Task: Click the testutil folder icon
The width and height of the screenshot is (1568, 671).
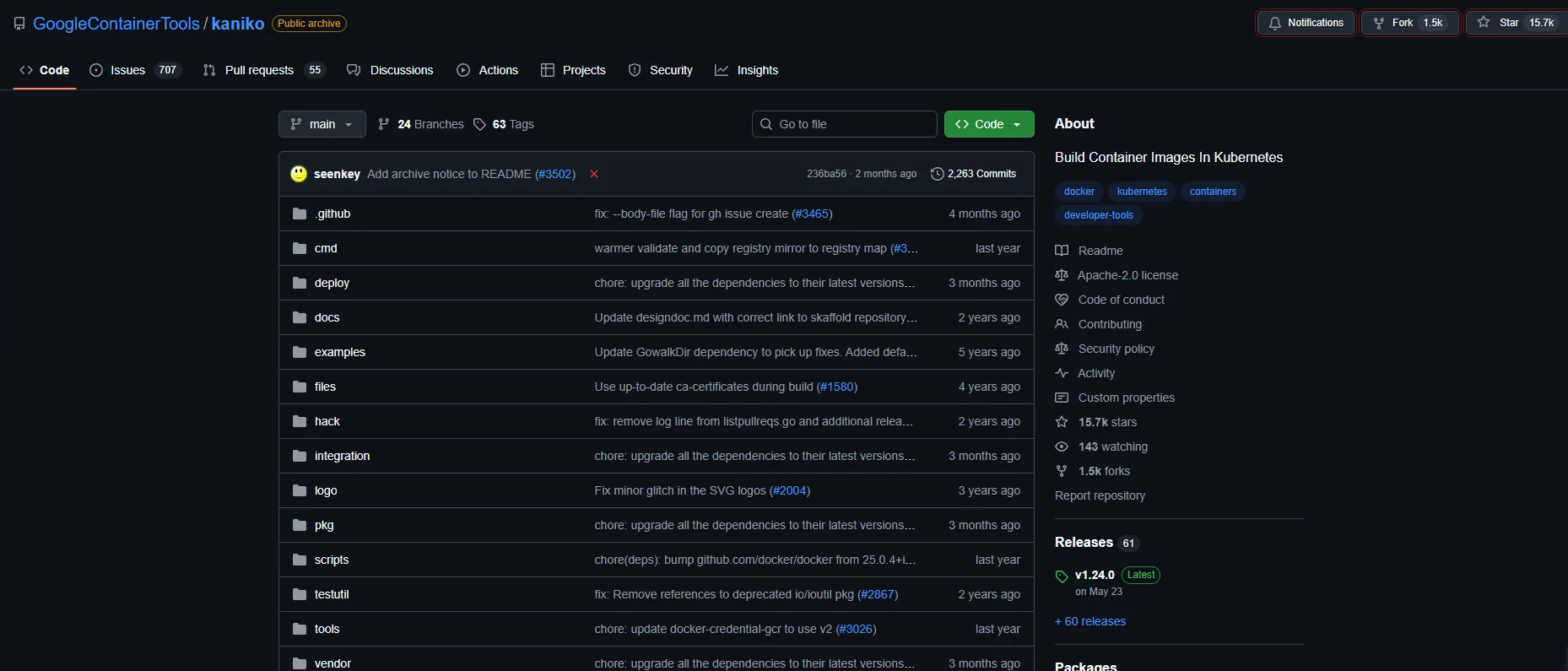Action: point(300,594)
